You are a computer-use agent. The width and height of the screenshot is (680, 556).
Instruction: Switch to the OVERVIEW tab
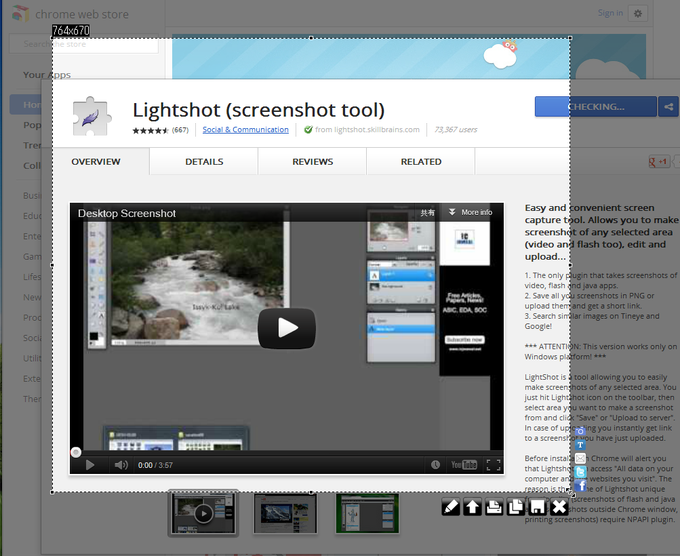(x=96, y=161)
